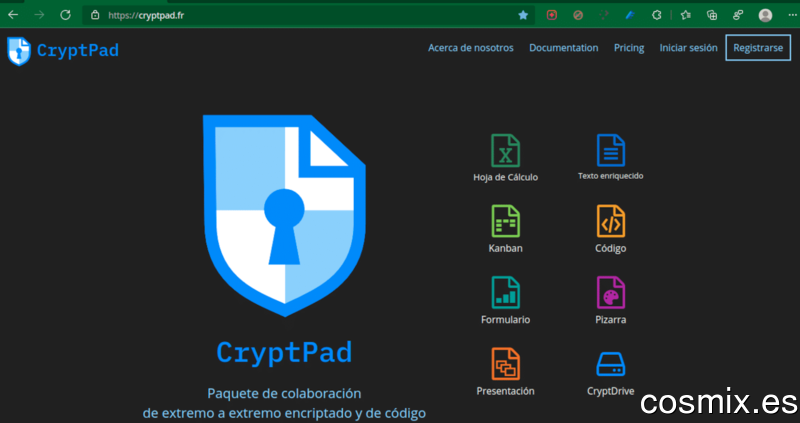This screenshot has width=800, height=423.
Task: Open the Favorites list icon
Action: coord(686,15)
